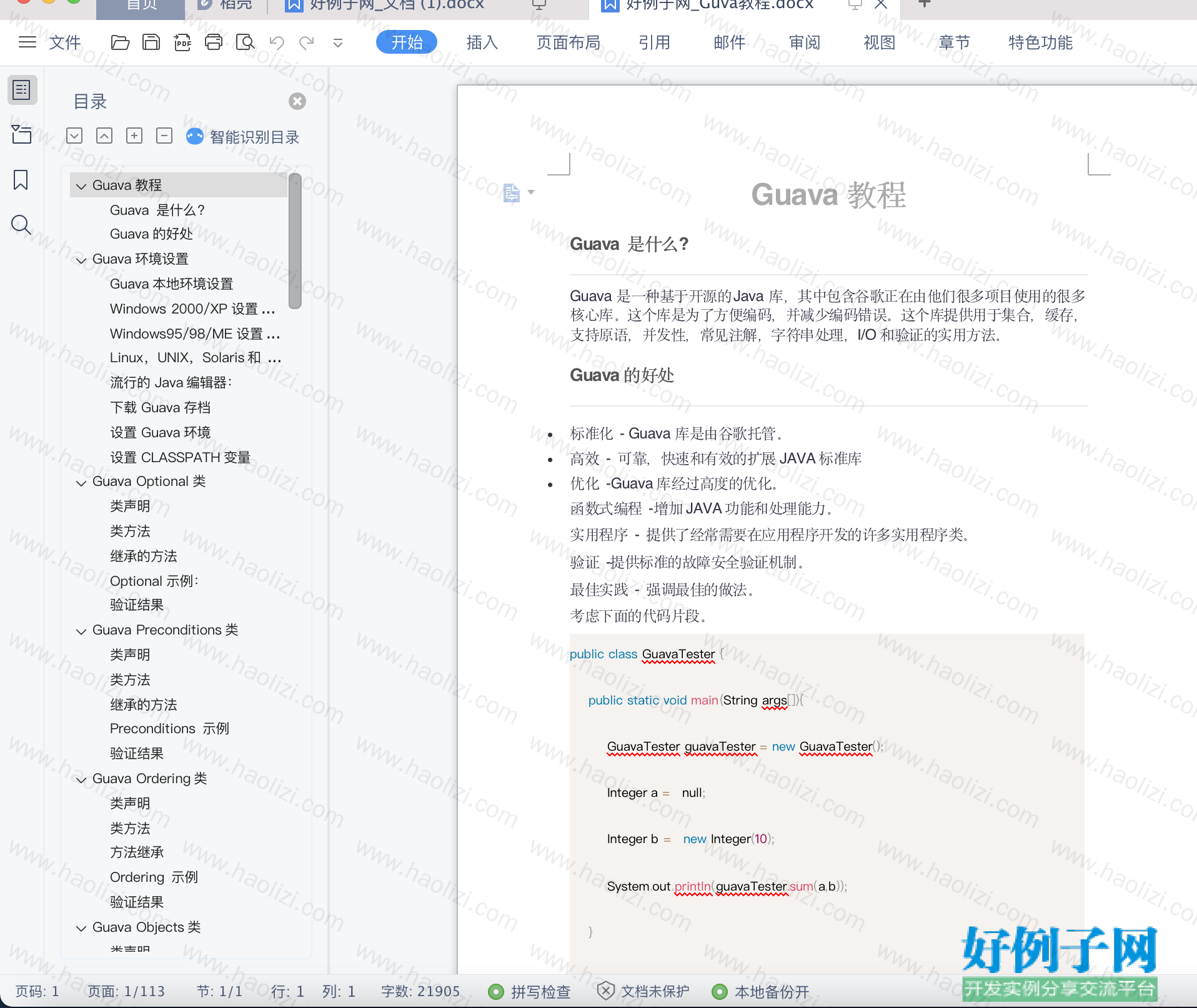
Task: Select 流行的 Java 编辑器 outline entry
Action: (171, 382)
